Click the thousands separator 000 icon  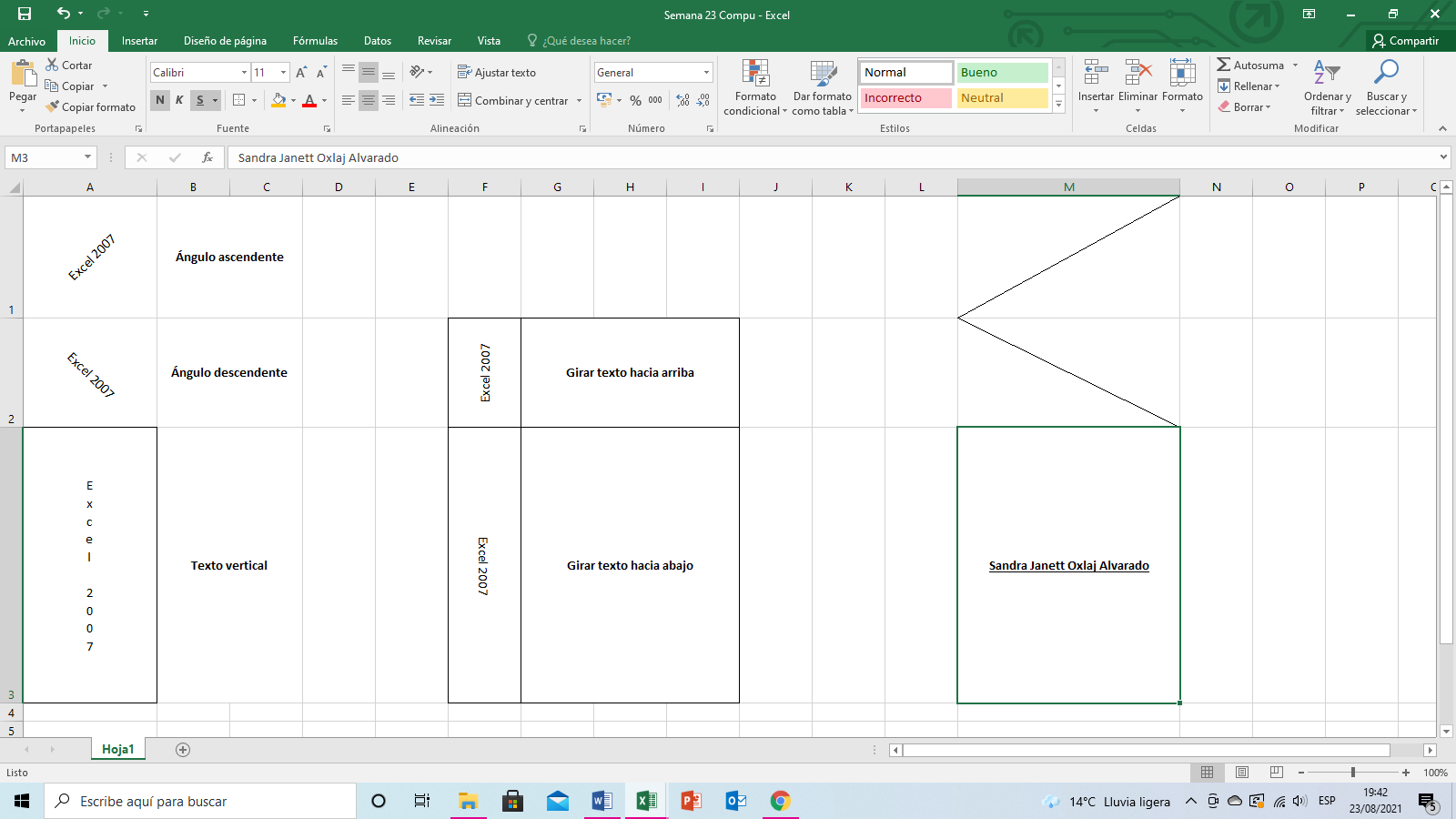[x=655, y=100]
